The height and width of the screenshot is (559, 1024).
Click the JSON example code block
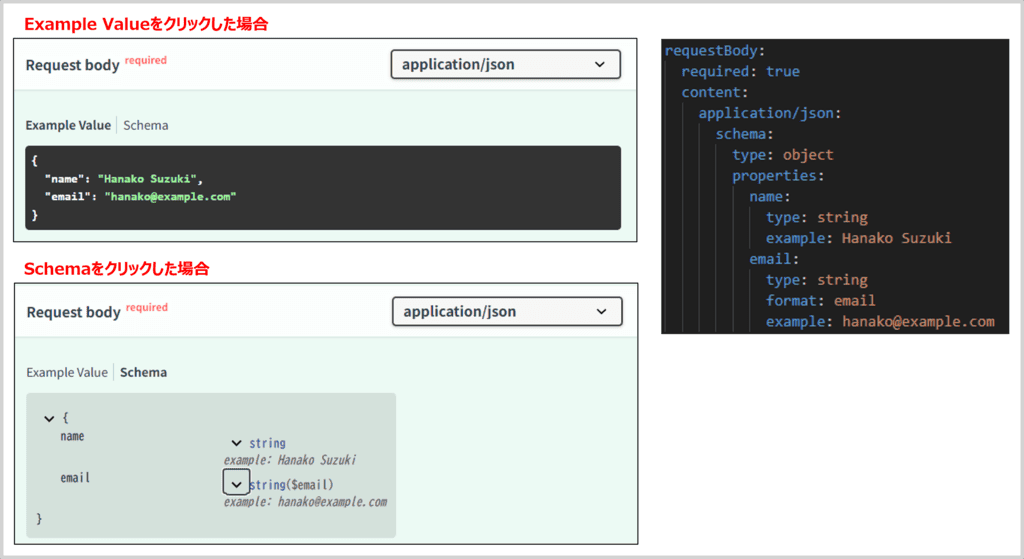pos(323,187)
